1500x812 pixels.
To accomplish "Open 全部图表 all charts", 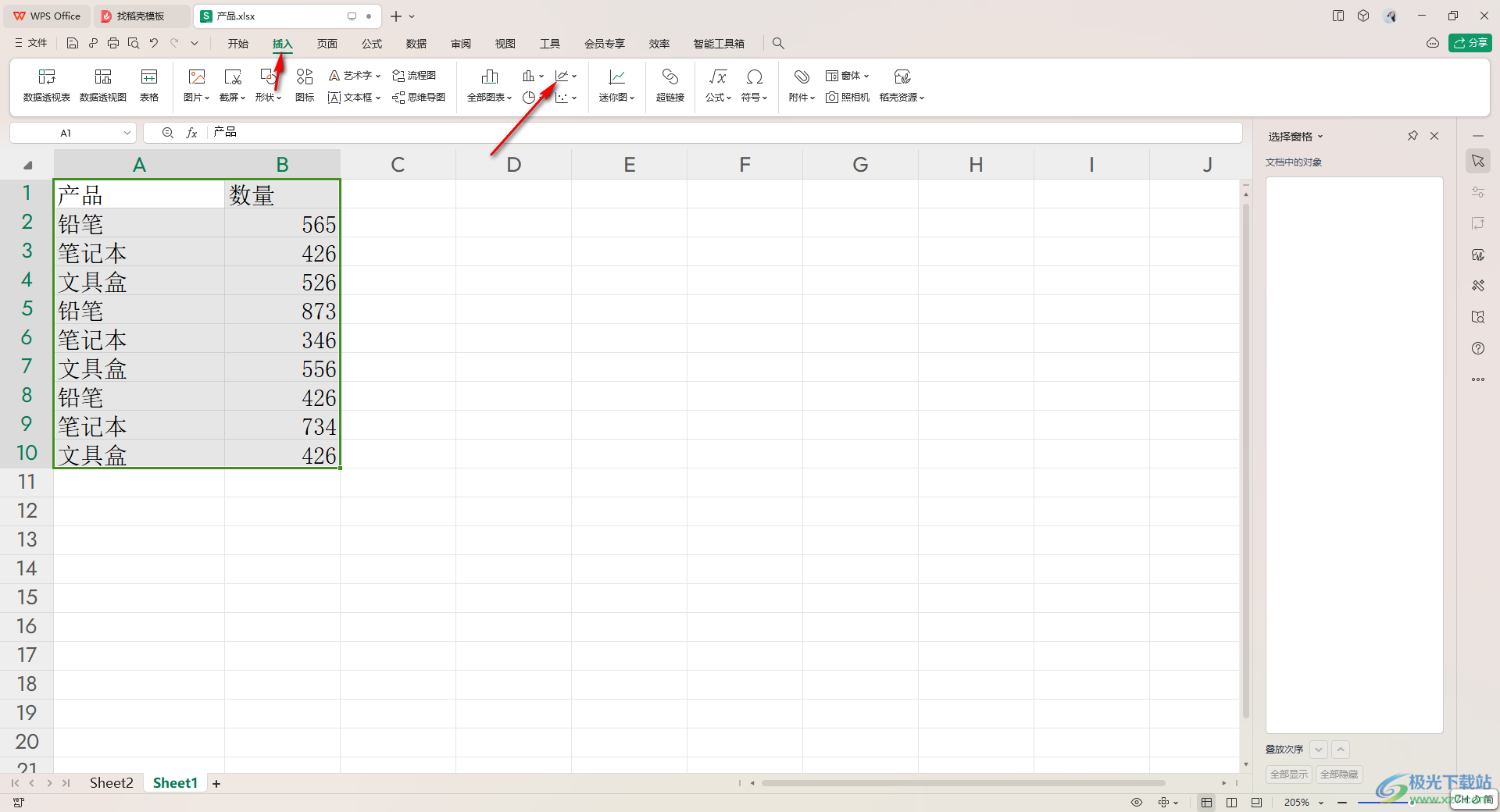I will tap(490, 85).
